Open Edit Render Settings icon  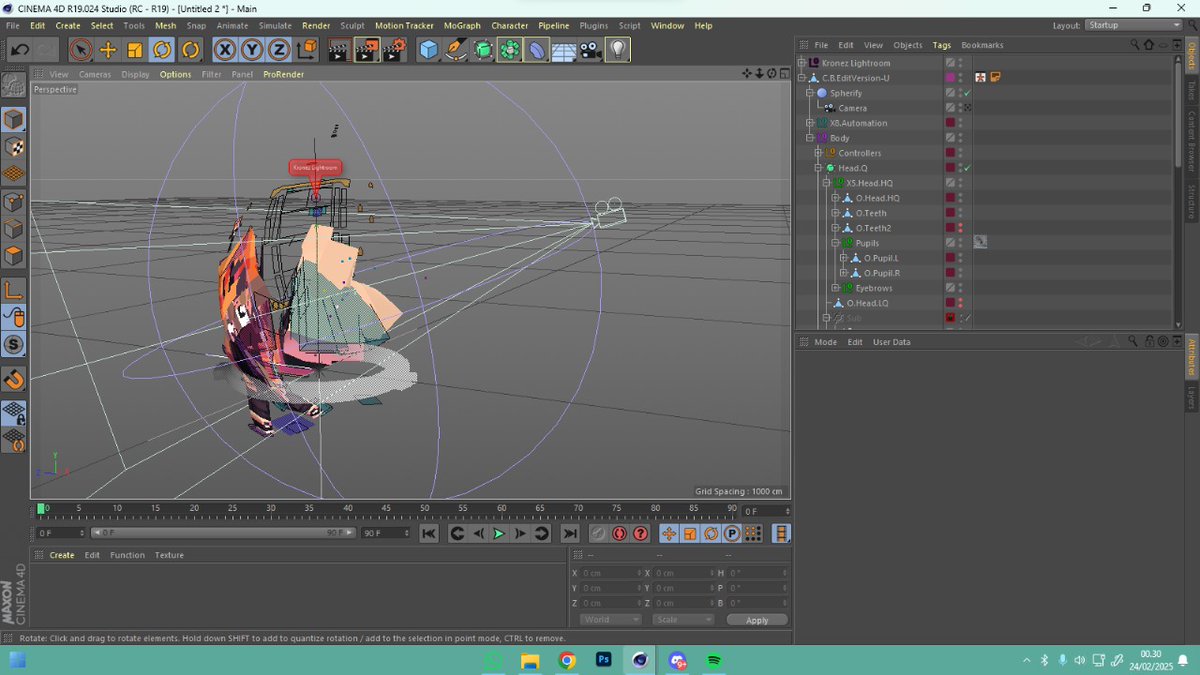click(395, 49)
